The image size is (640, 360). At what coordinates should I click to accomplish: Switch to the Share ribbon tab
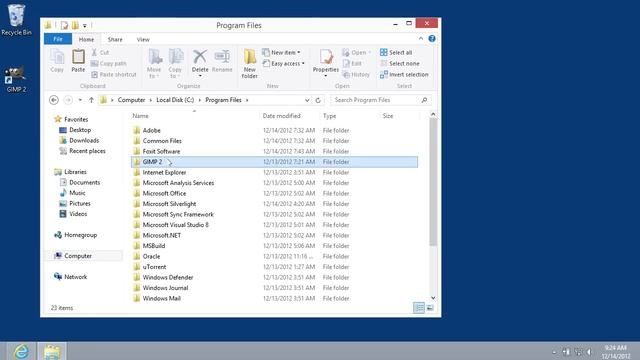click(x=115, y=40)
